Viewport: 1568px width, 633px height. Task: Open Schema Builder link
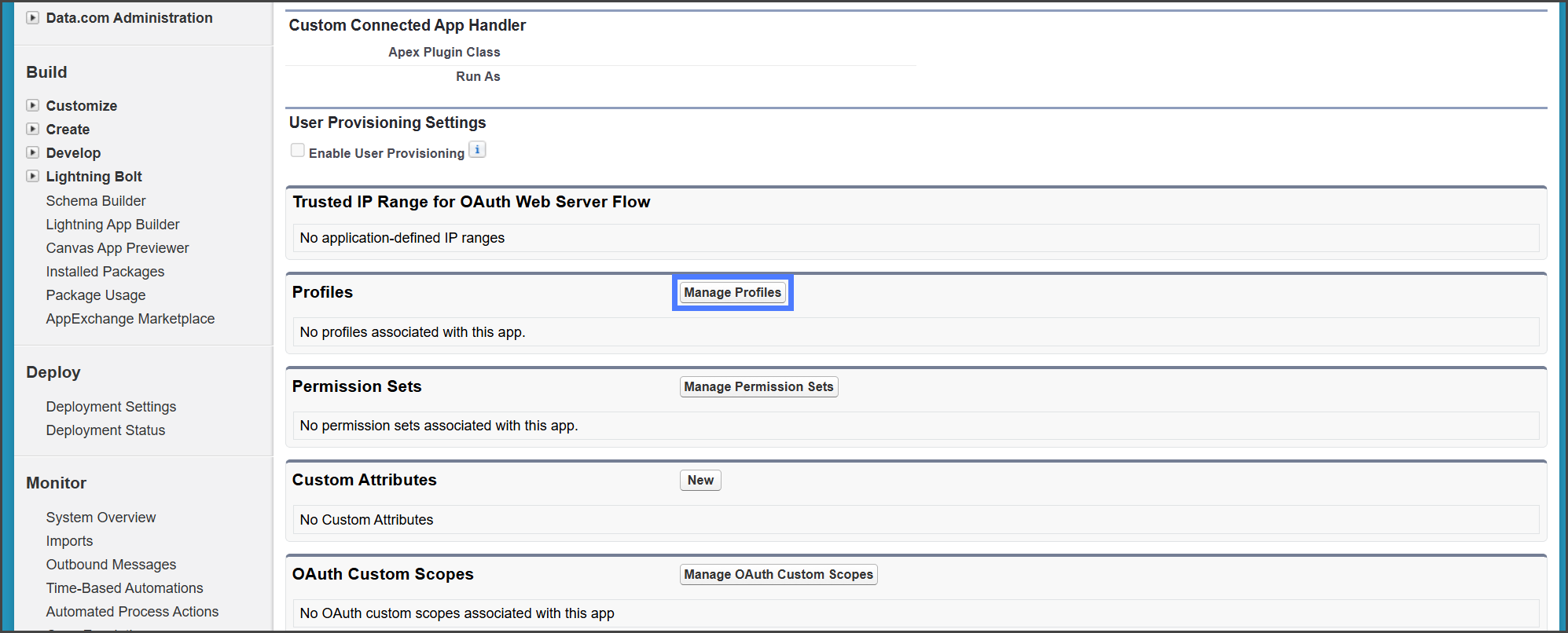point(96,201)
